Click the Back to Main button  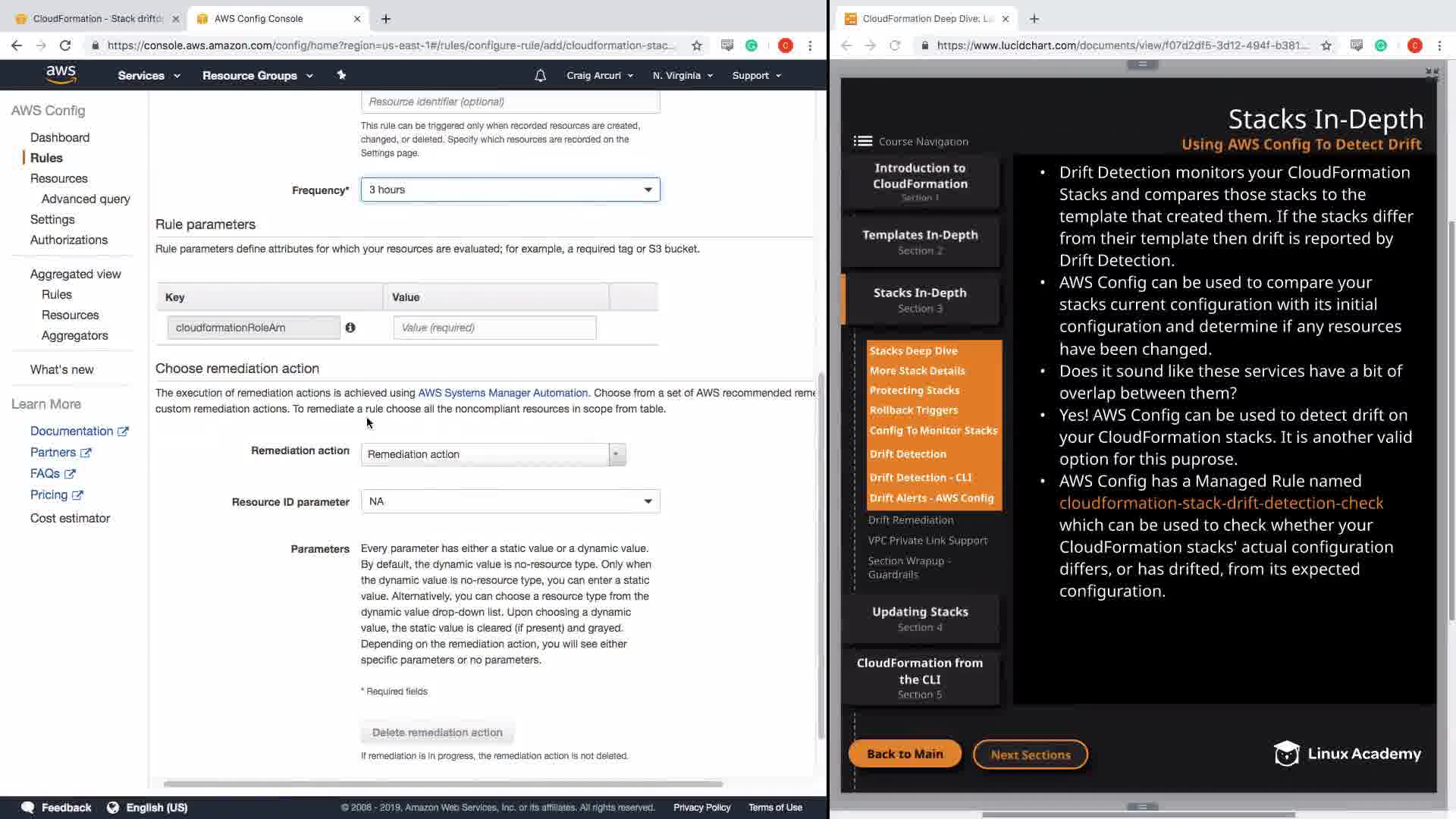[x=905, y=754]
